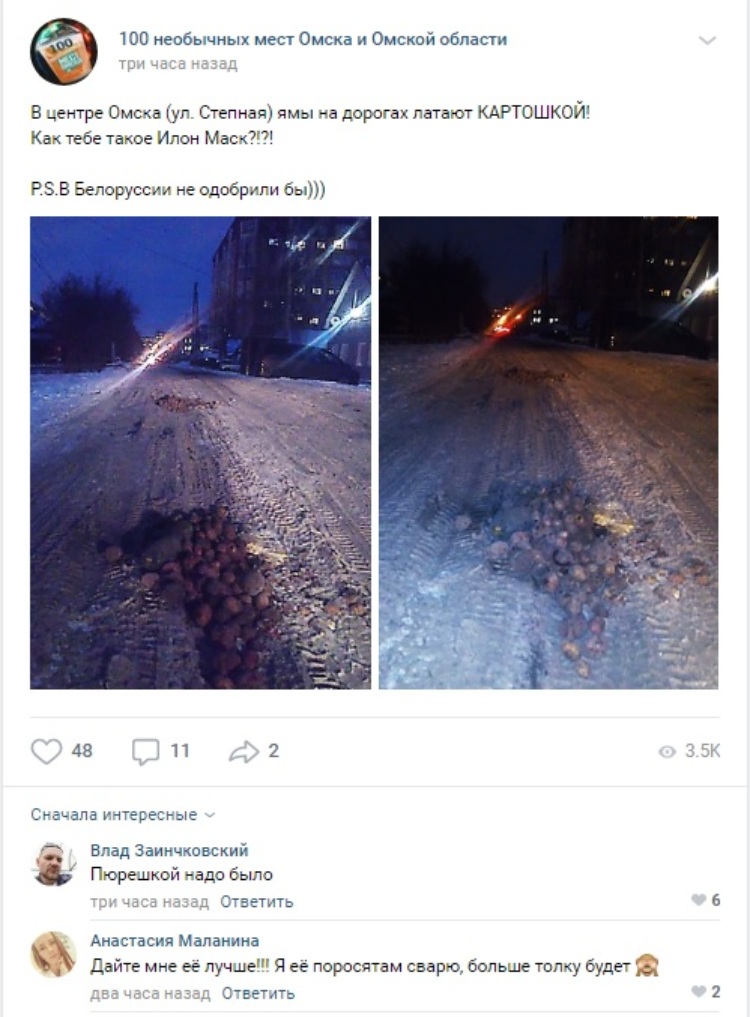Open the right potato road photo
The image size is (750, 1017).
click(548, 453)
